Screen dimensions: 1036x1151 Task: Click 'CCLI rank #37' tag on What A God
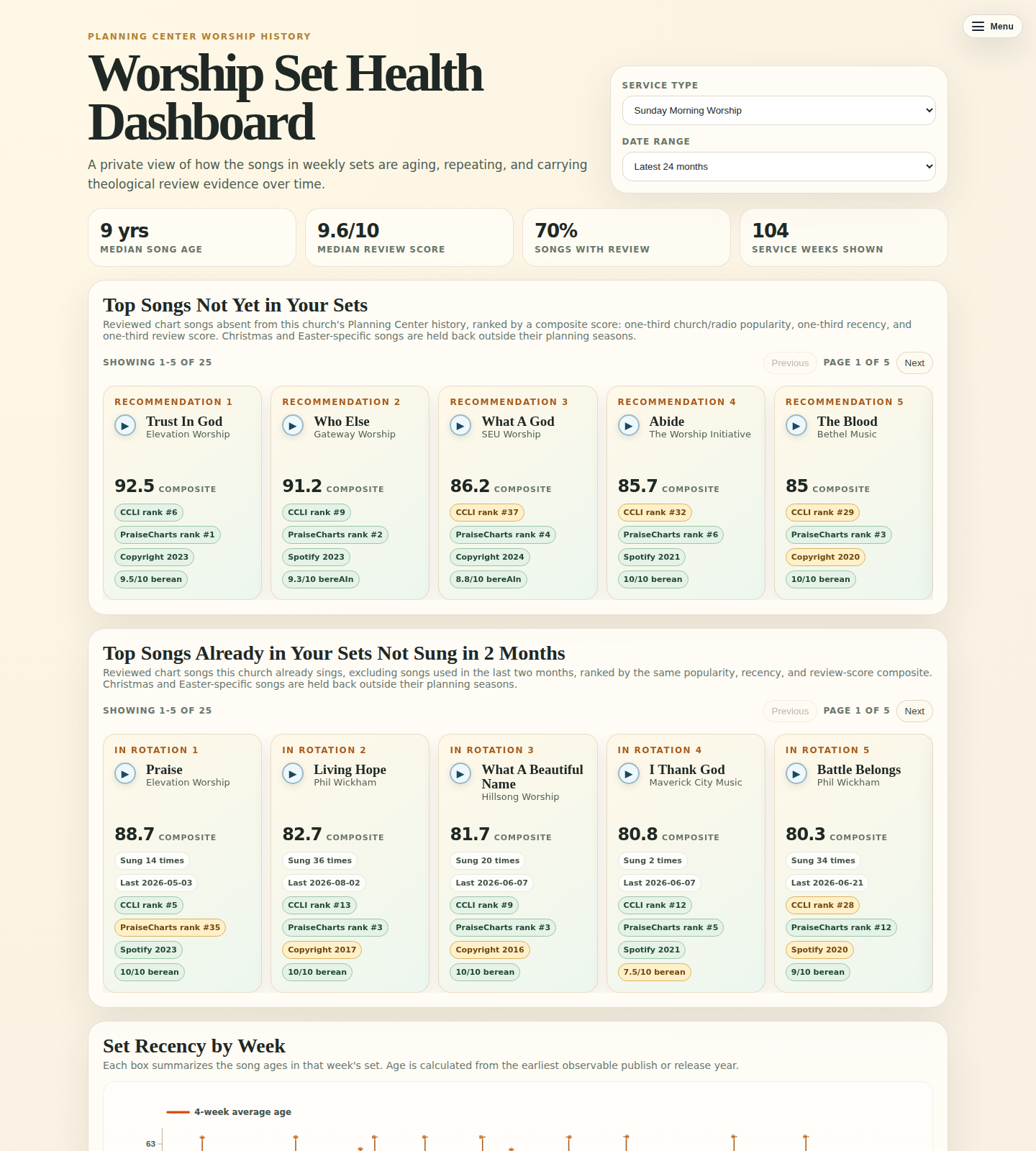click(487, 513)
